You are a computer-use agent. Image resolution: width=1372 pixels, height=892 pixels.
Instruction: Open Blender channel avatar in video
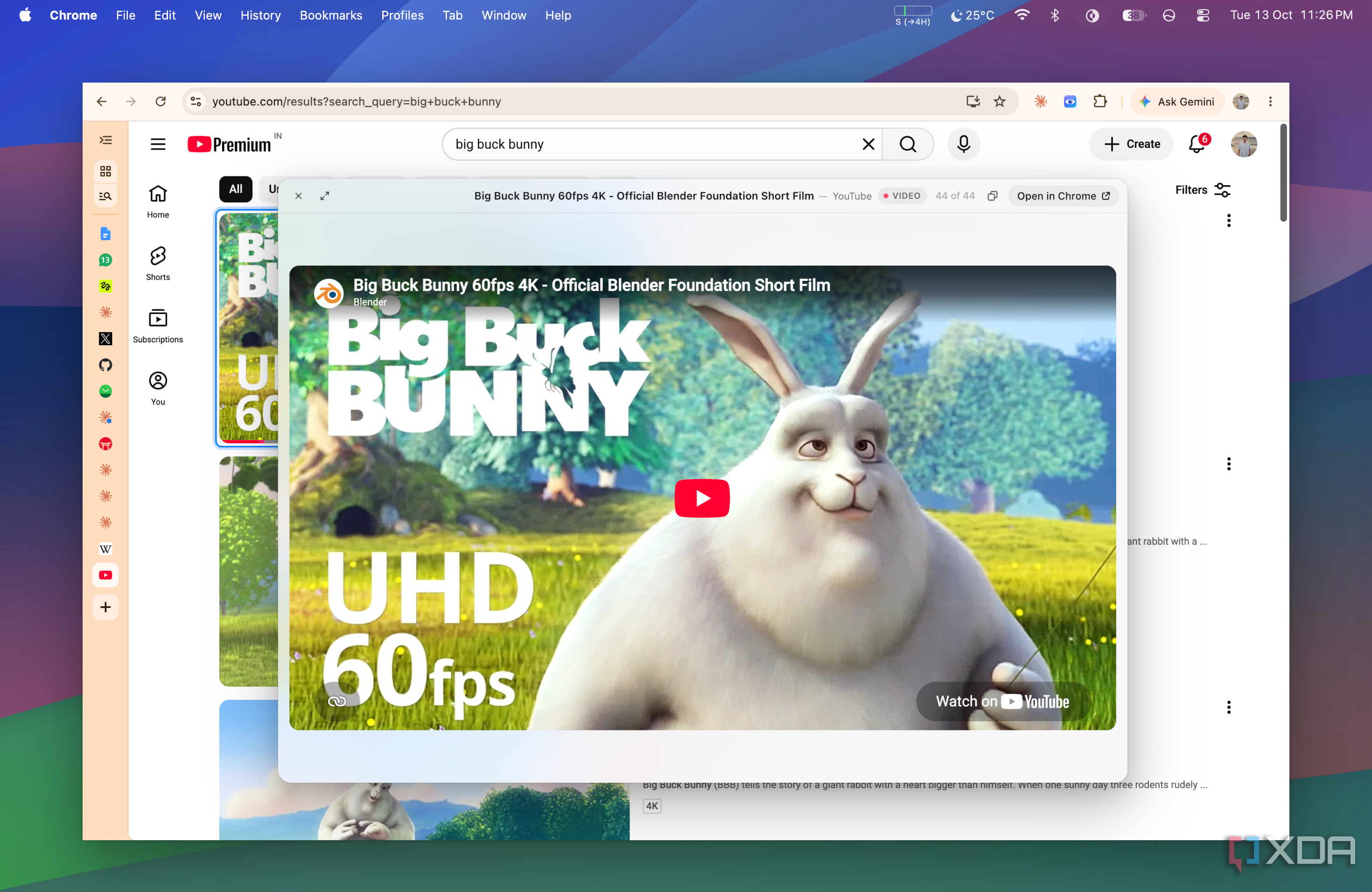tap(329, 293)
